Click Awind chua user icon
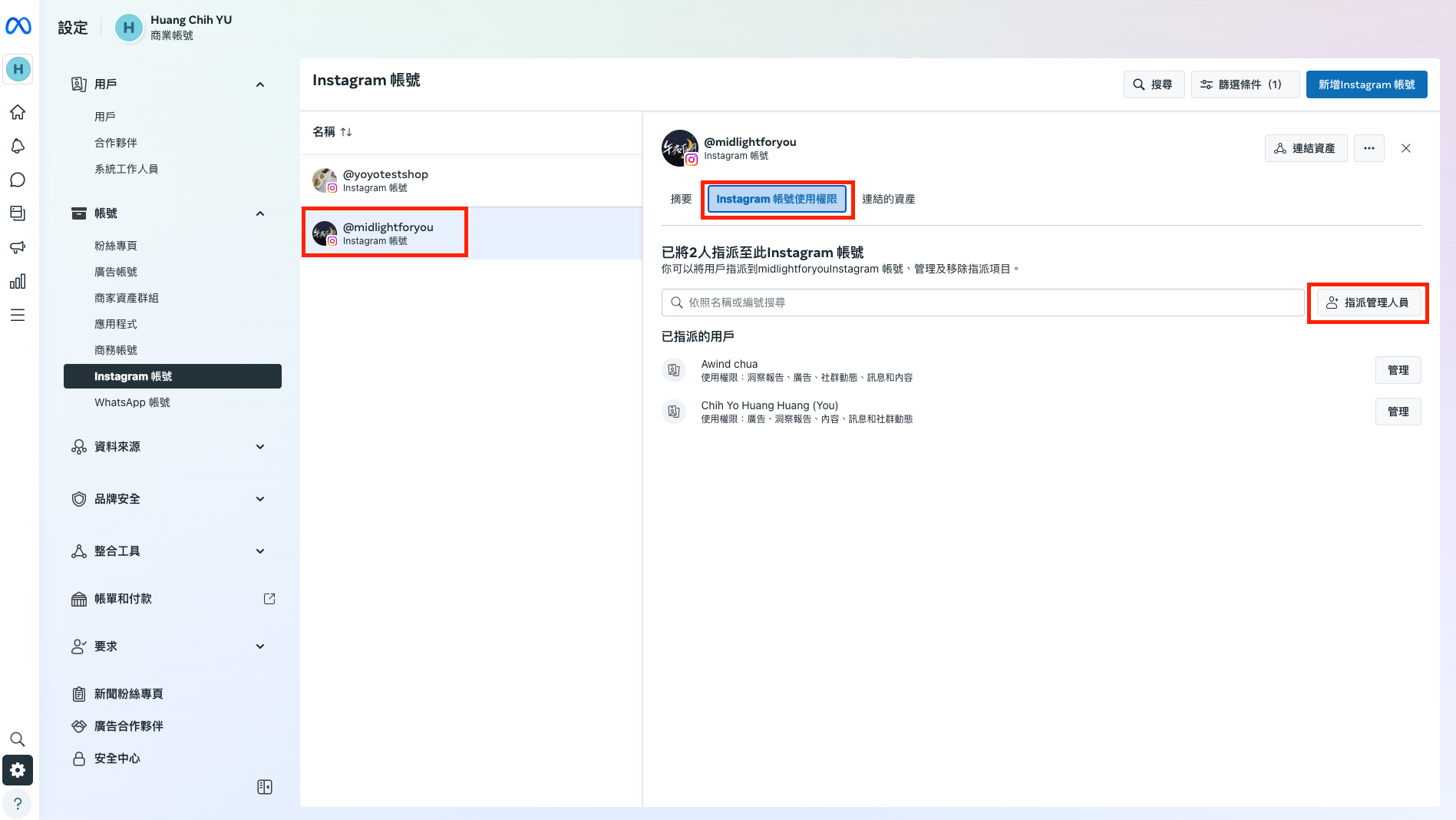The width and height of the screenshot is (1456, 820). pos(674,370)
